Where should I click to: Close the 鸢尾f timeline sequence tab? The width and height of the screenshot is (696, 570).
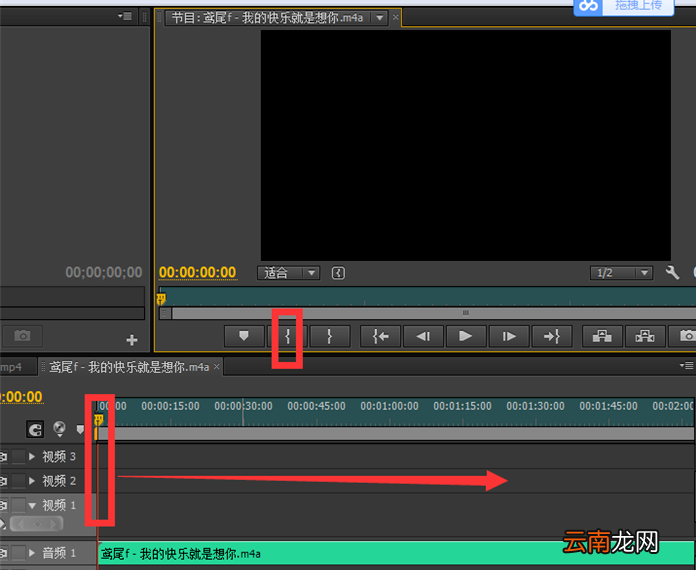coord(217,367)
